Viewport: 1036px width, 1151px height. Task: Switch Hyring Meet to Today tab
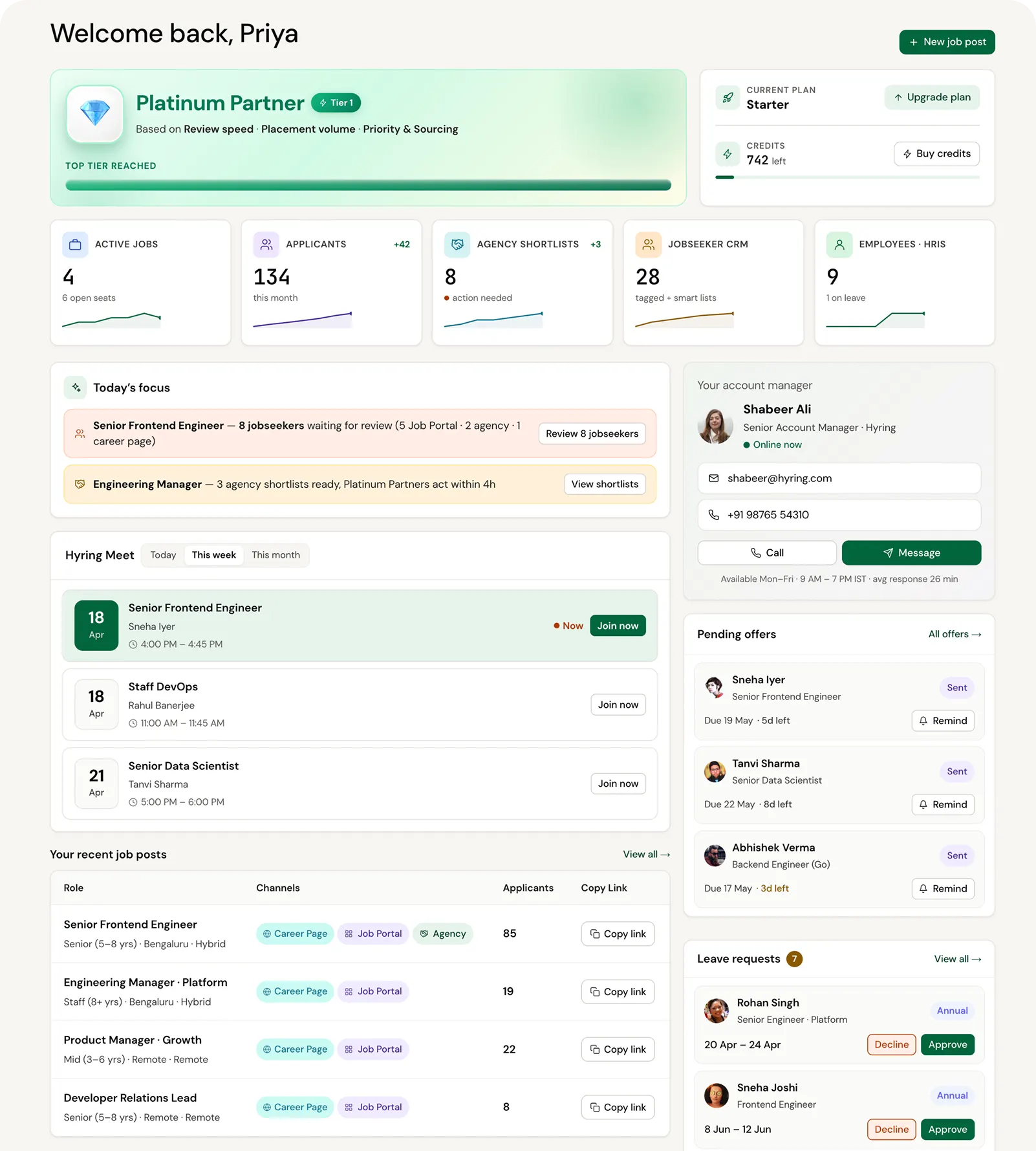pyautogui.click(x=163, y=555)
